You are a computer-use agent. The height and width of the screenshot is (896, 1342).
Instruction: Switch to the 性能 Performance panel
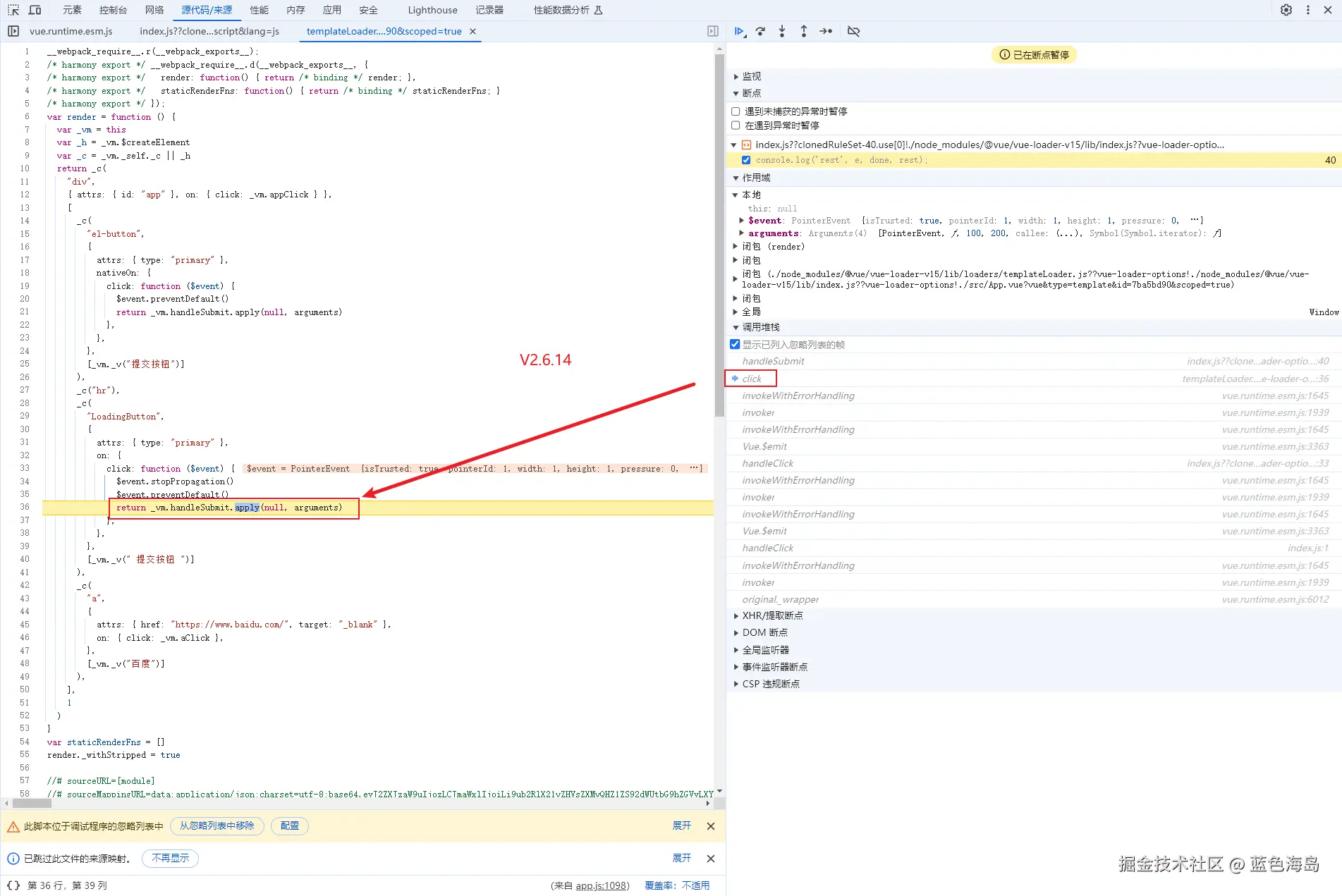pos(260,10)
